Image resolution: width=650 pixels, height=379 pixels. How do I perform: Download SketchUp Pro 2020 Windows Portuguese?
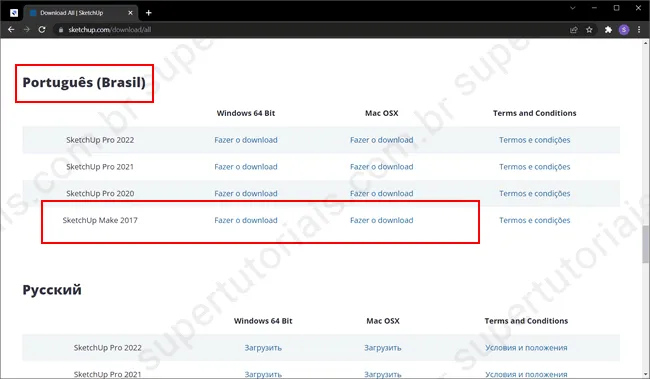click(x=246, y=194)
